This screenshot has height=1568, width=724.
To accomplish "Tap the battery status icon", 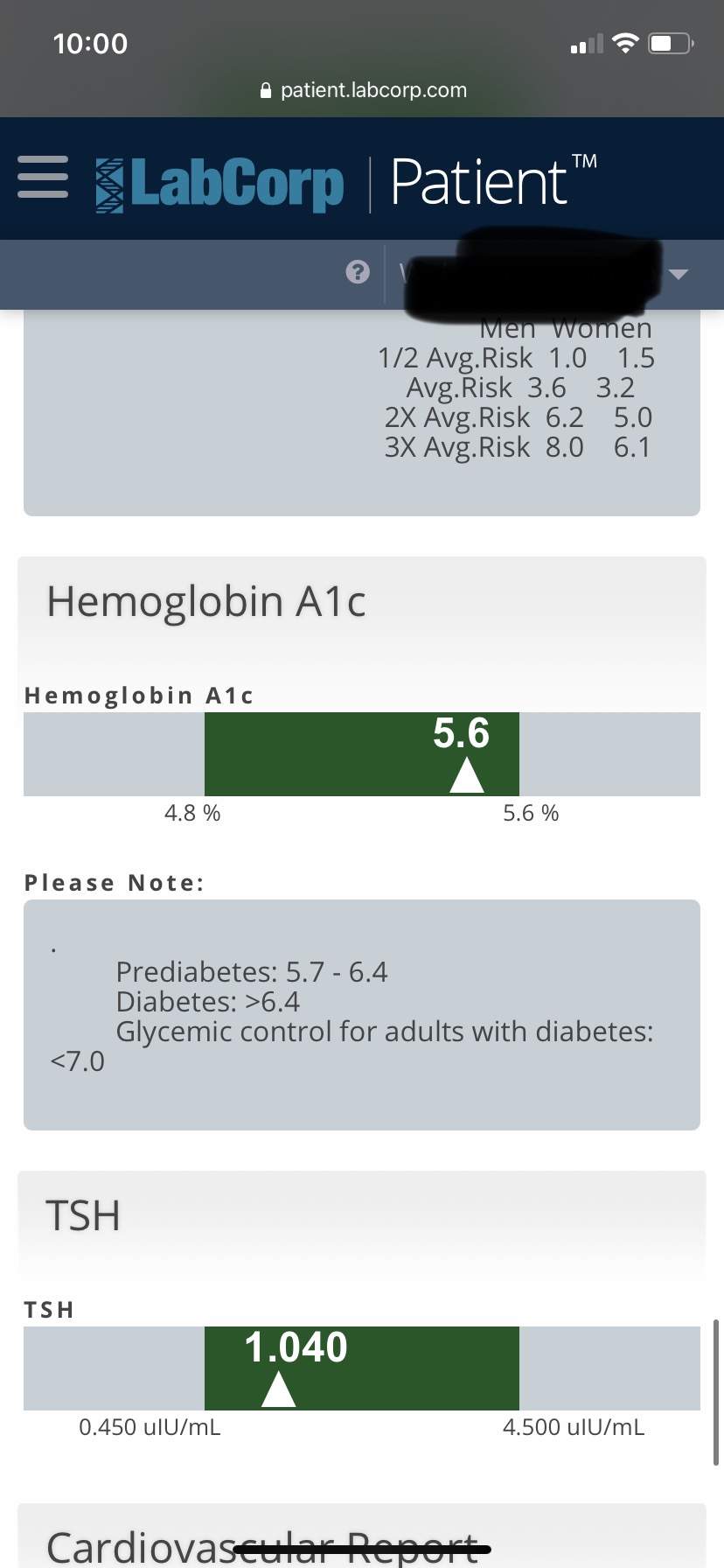I will [x=670, y=44].
